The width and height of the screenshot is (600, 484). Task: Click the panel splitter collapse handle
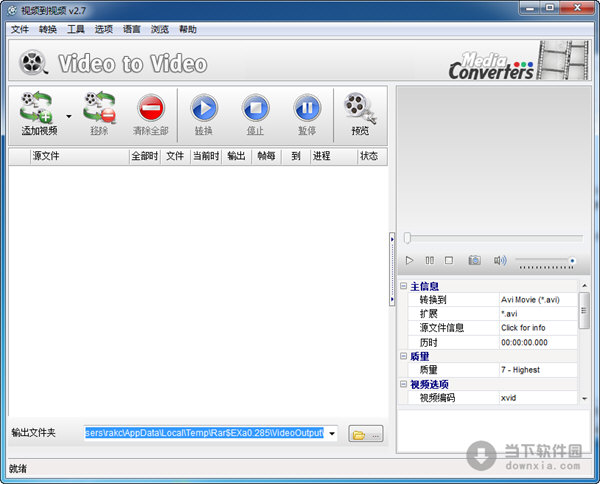coord(392,269)
